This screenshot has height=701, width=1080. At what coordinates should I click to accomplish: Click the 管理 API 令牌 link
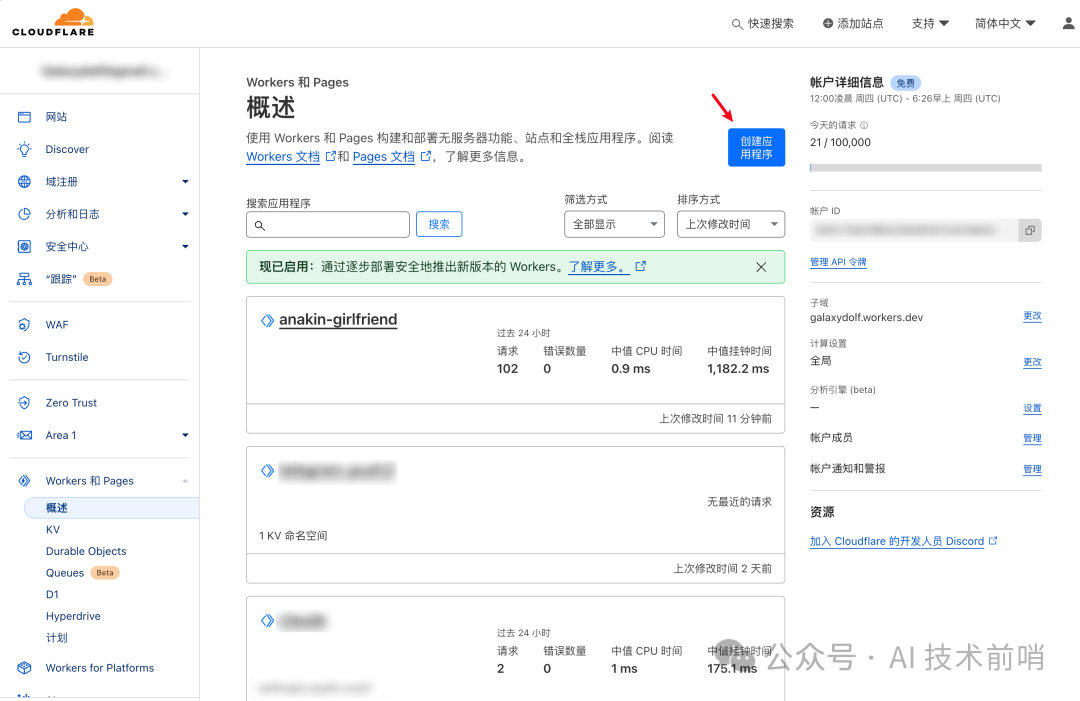pyautogui.click(x=838, y=262)
